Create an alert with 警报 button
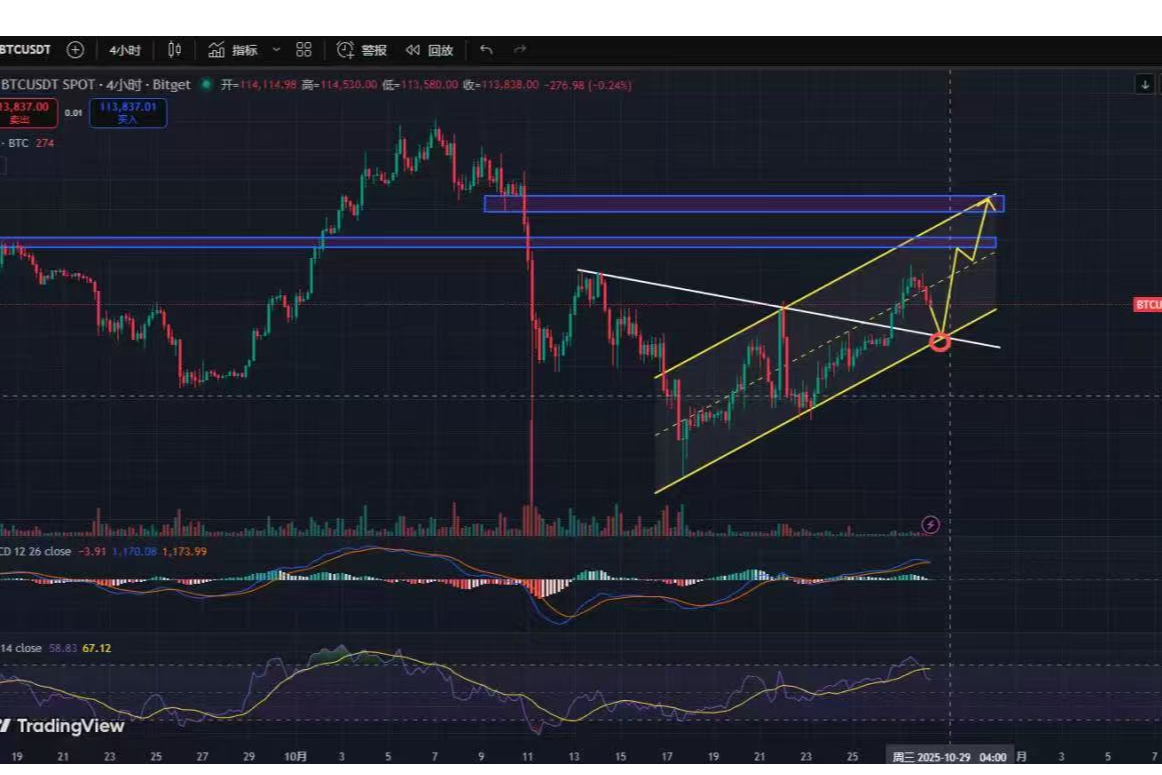Screen dimensions: 1162x775 pyautogui.click(x=362, y=50)
